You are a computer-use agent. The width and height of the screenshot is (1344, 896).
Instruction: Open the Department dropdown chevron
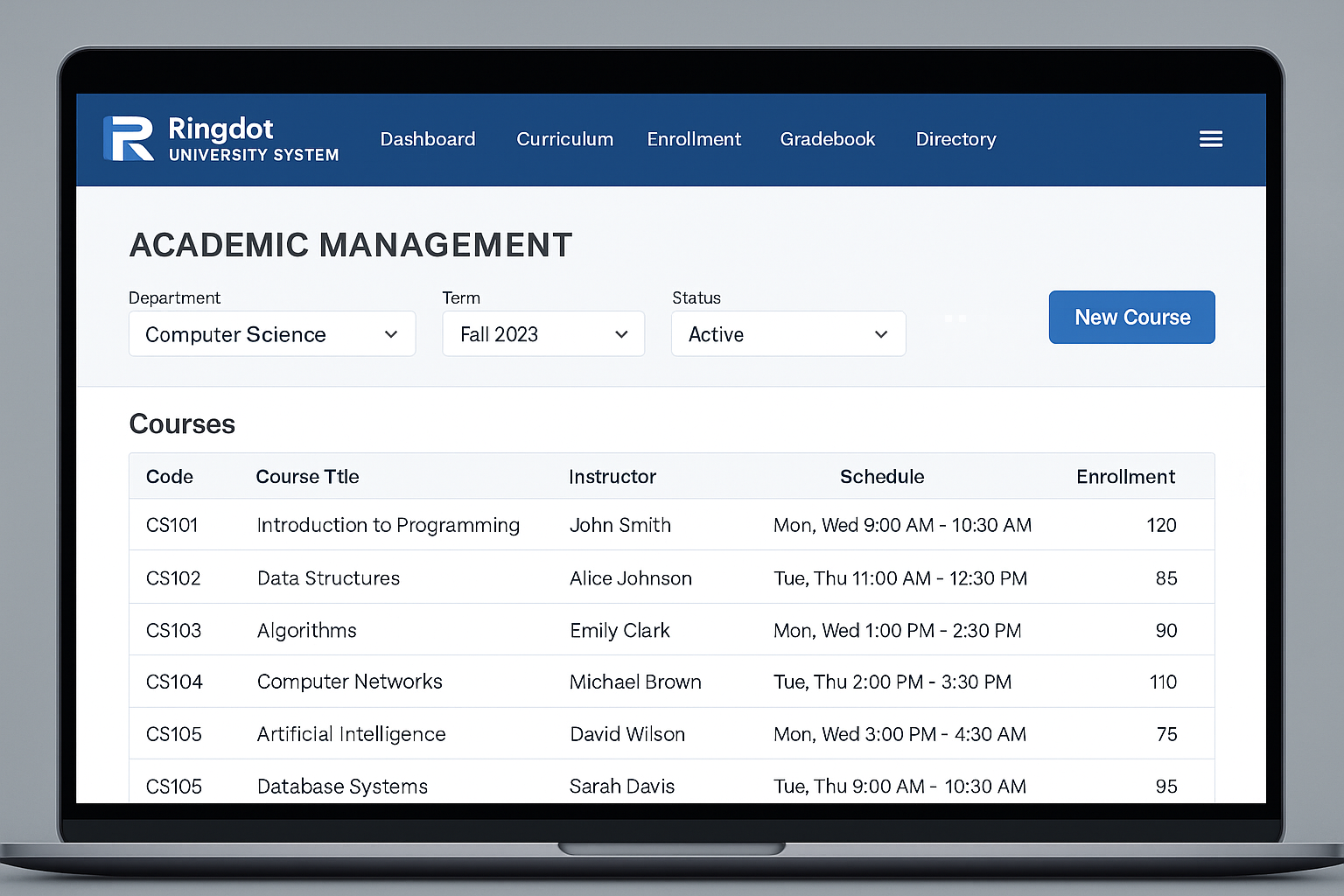(x=390, y=334)
